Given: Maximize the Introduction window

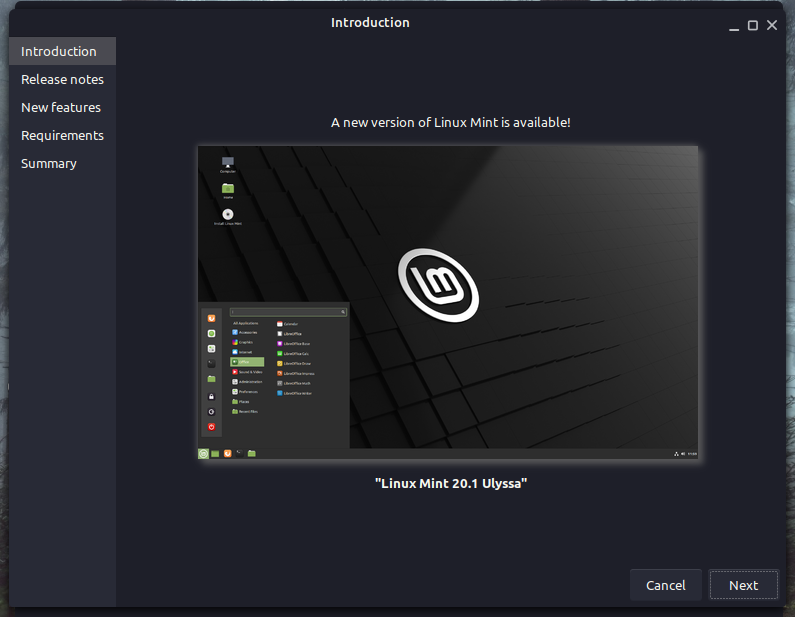Looking at the screenshot, I should [x=753, y=25].
